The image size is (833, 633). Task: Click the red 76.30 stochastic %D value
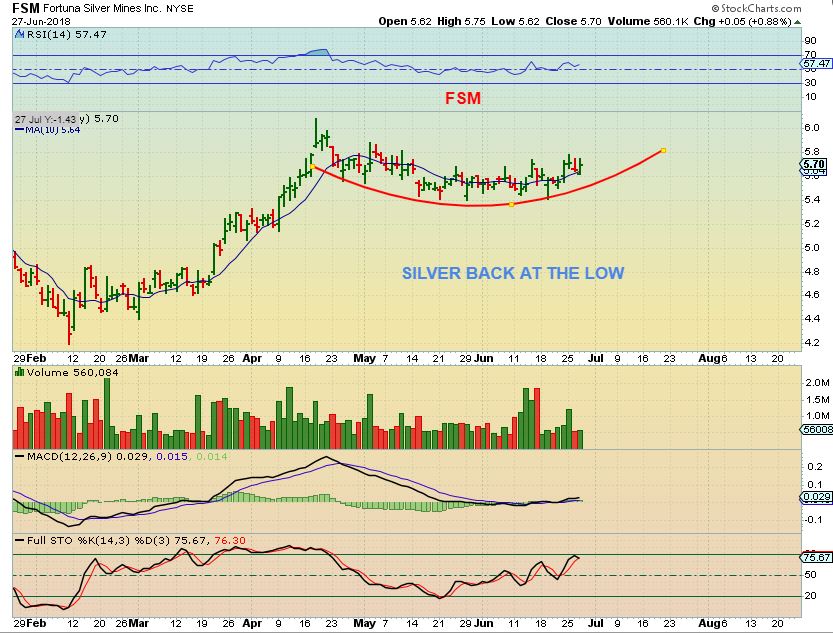point(230,541)
